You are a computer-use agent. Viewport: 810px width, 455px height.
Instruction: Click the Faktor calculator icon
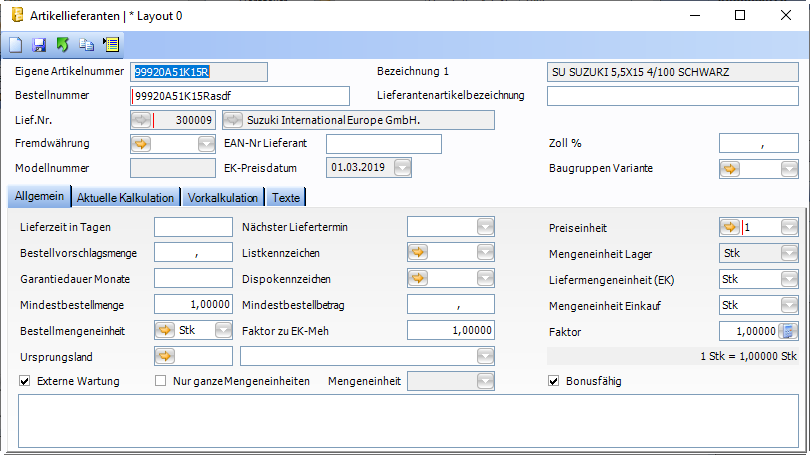(788, 331)
